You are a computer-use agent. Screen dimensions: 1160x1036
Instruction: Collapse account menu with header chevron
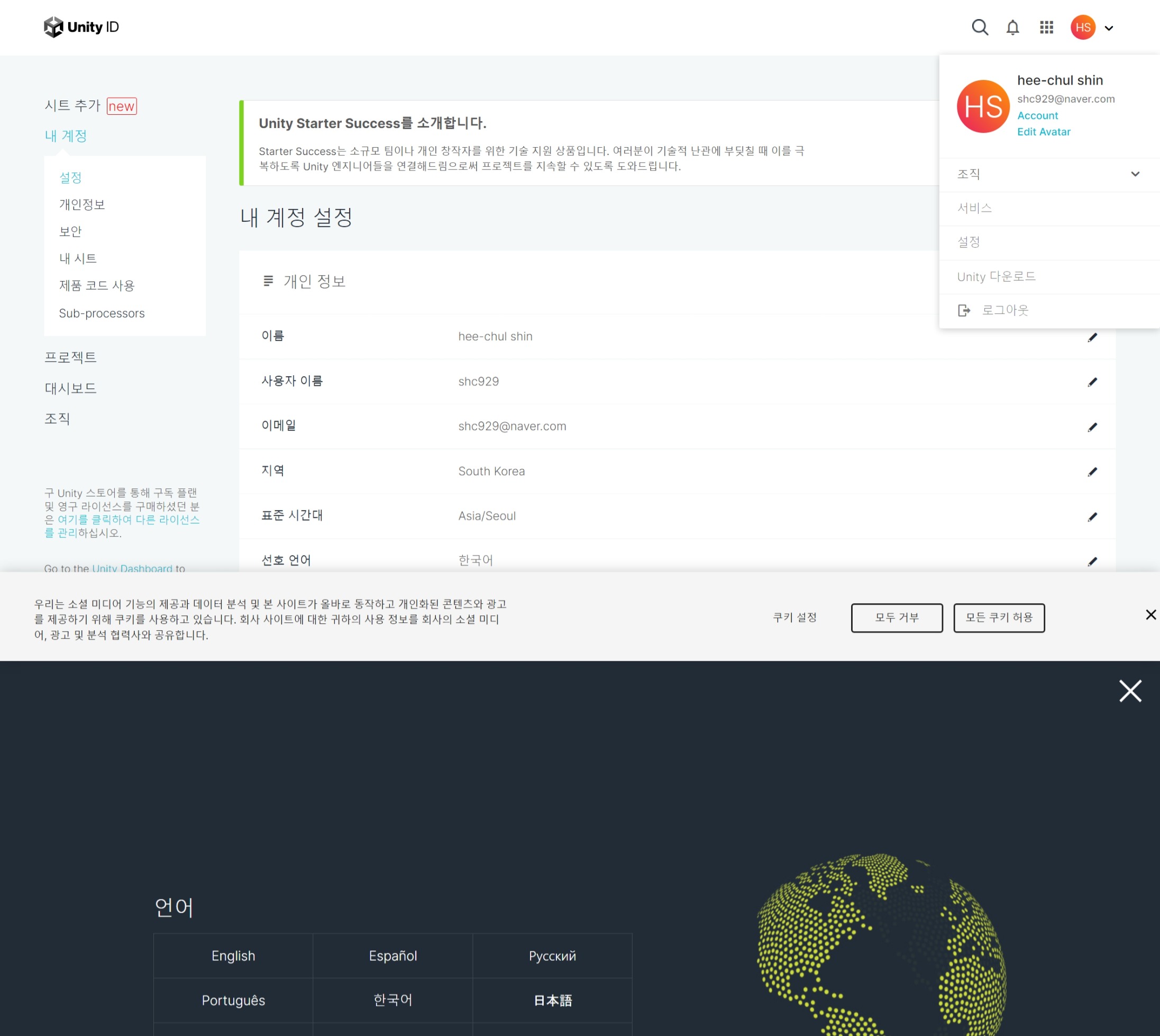(1108, 28)
